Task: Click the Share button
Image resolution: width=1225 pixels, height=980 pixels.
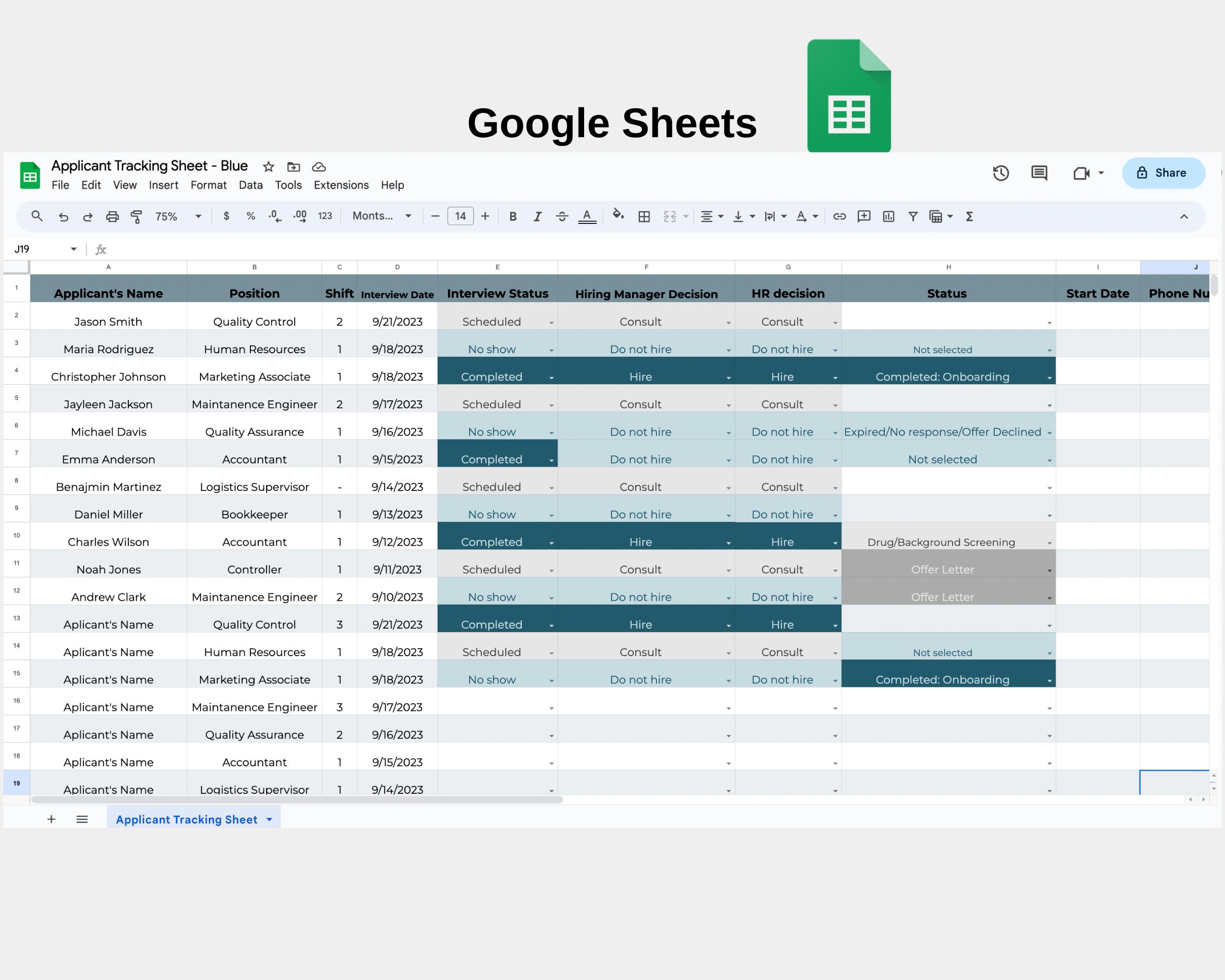Action: click(x=1162, y=172)
